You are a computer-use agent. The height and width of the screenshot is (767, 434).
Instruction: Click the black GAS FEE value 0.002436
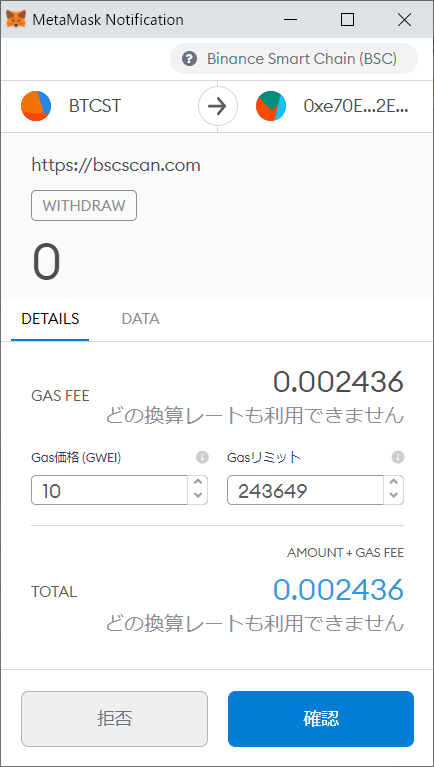tap(338, 382)
